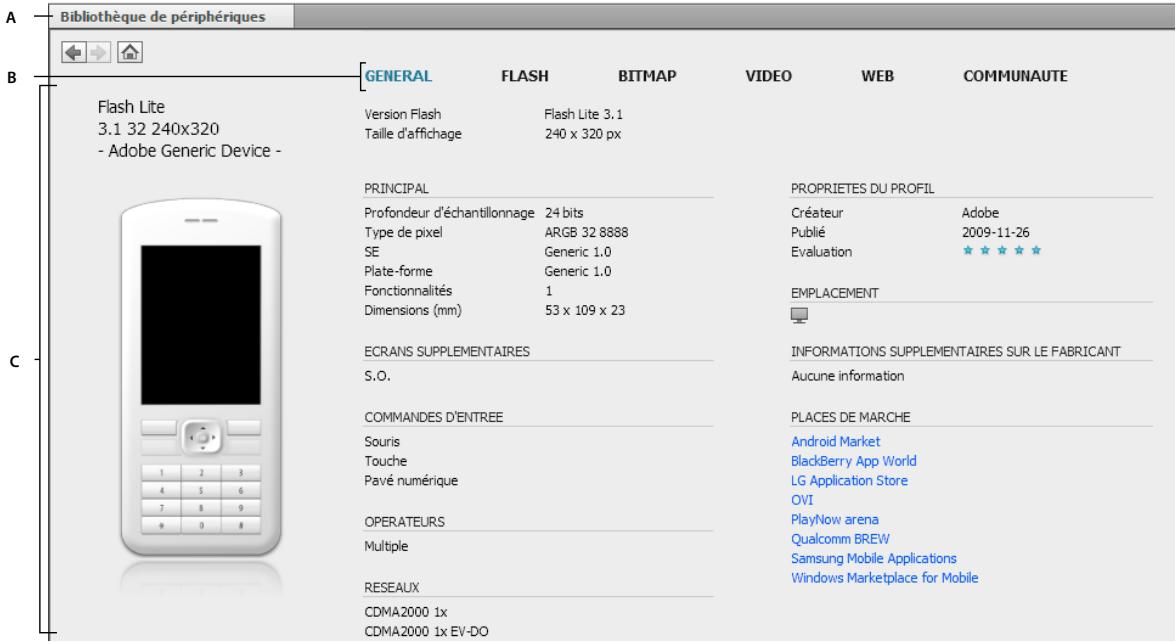Open the WEB tab

pyautogui.click(x=878, y=76)
